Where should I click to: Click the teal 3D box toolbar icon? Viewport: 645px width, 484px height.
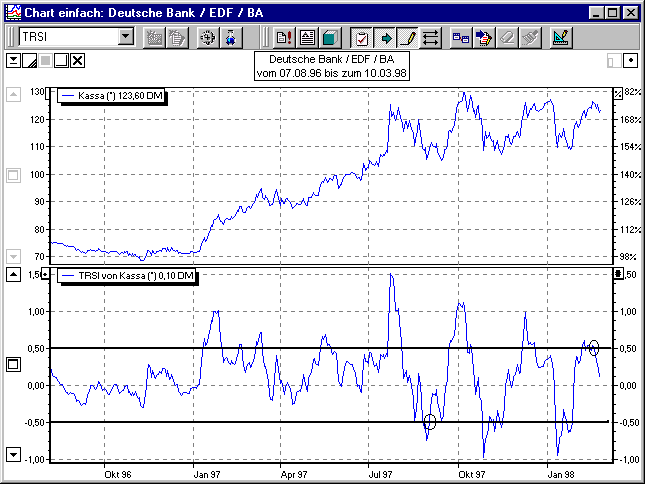coord(330,37)
